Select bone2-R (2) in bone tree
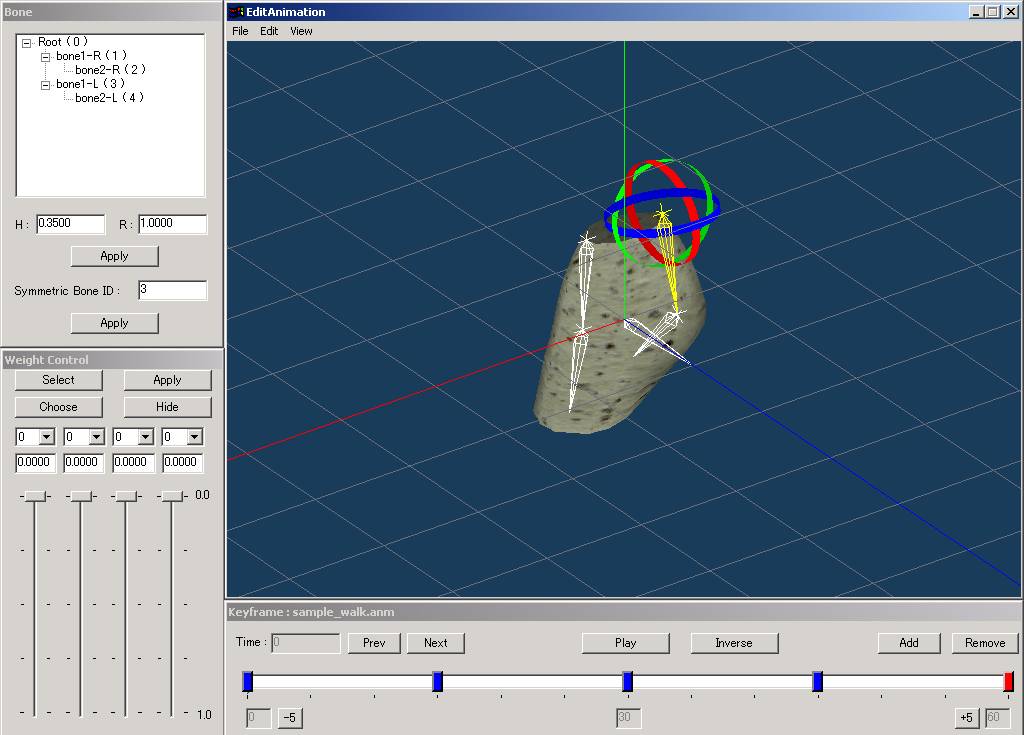The height and width of the screenshot is (735, 1024). pyautogui.click(x=110, y=70)
